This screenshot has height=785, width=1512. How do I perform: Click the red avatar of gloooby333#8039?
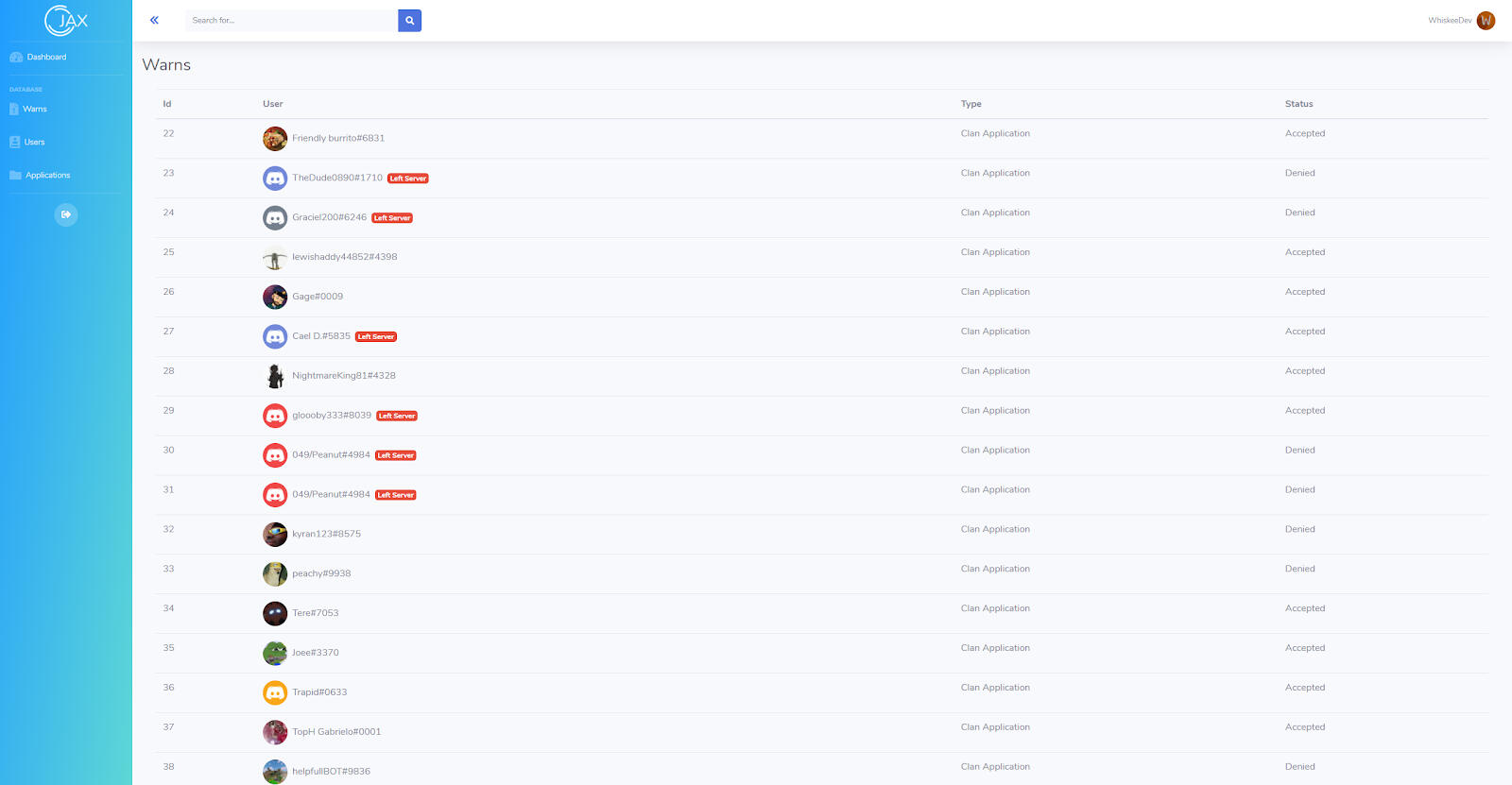(x=275, y=416)
